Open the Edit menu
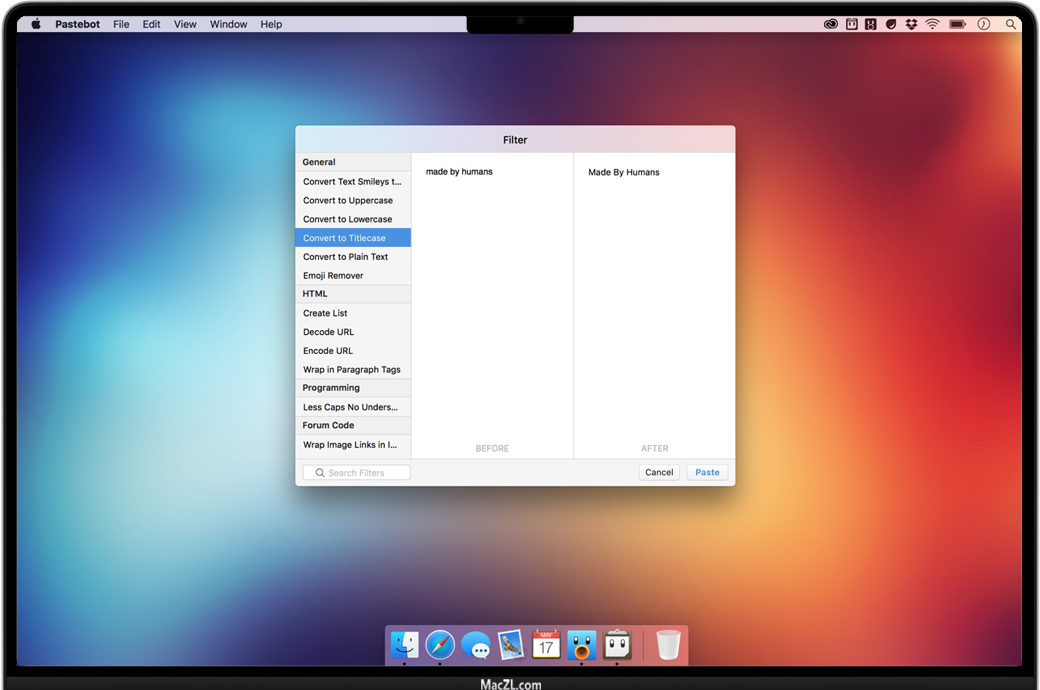Screen dimensions: 1040x690 (151, 24)
